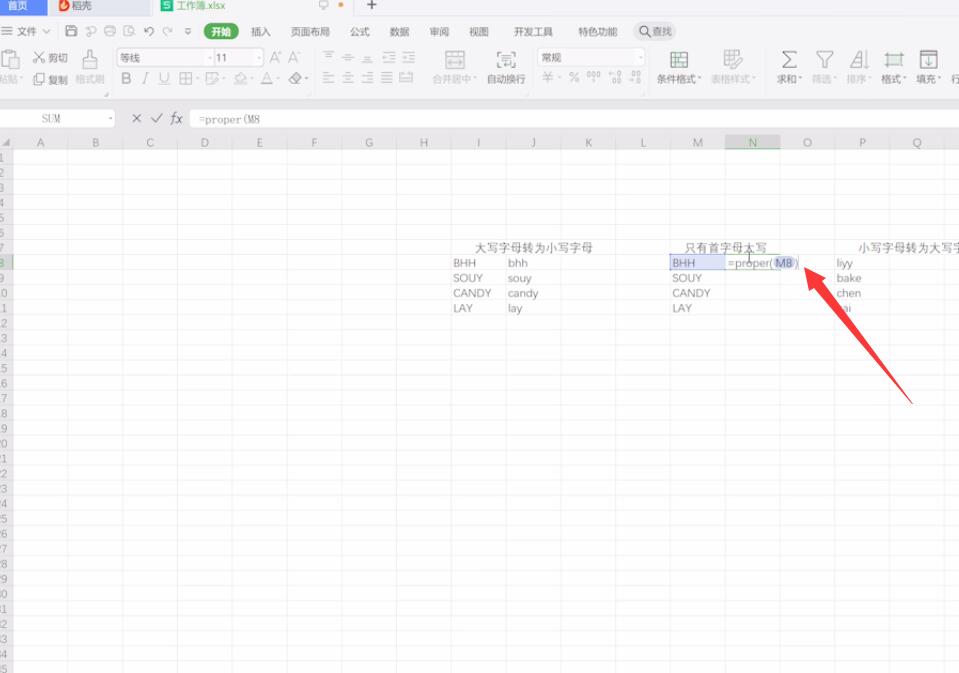
Task: Toggle auto wrap text 自动换行
Action: click(x=506, y=67)
